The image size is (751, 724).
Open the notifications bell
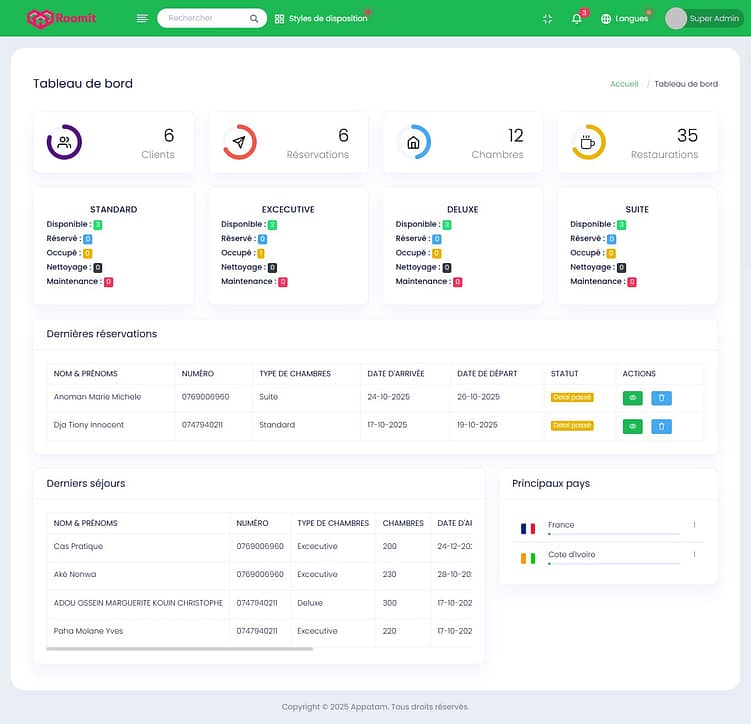[577, 19]
